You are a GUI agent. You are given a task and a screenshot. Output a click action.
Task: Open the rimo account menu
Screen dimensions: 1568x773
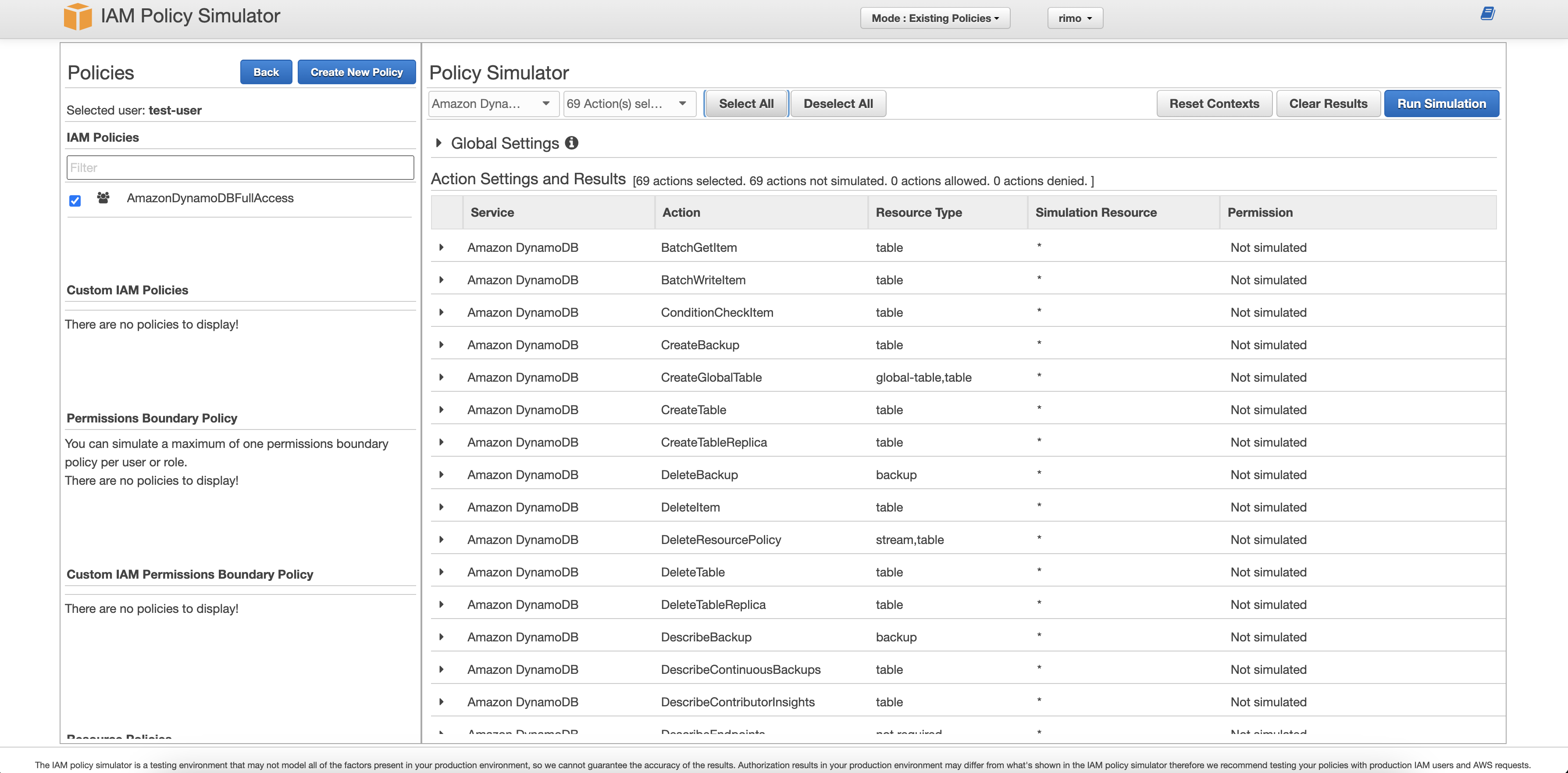pos(1074,18)
